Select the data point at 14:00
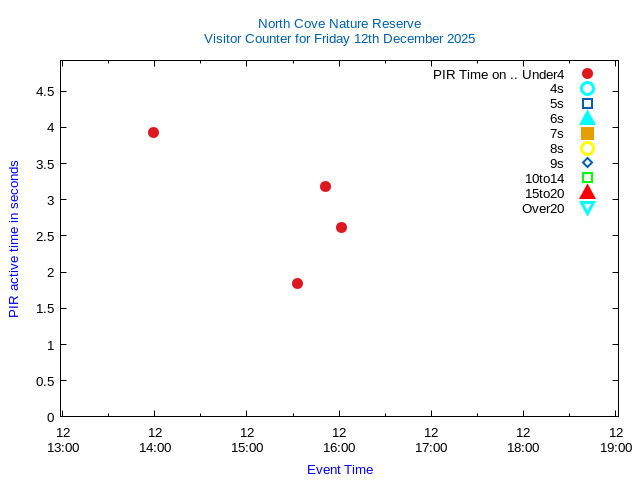The height and width of the screenshot is (480, 640). [x=153, y=132]
